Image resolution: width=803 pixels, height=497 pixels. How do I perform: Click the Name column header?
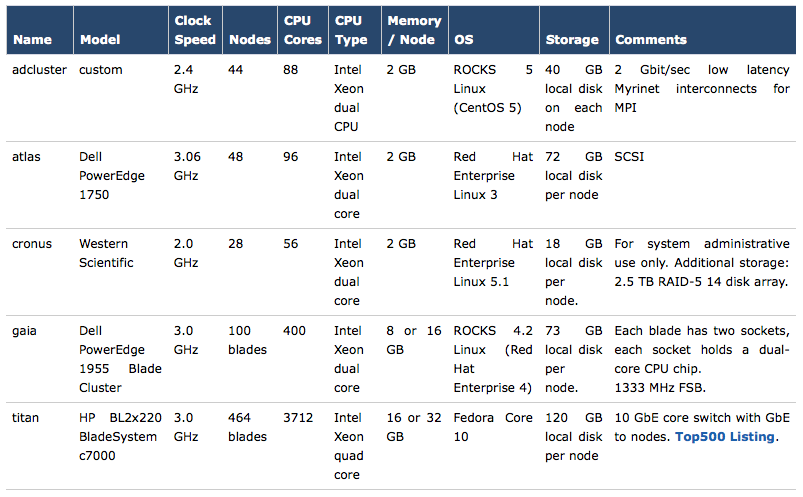pyautogui.click(x=32, y=39)
